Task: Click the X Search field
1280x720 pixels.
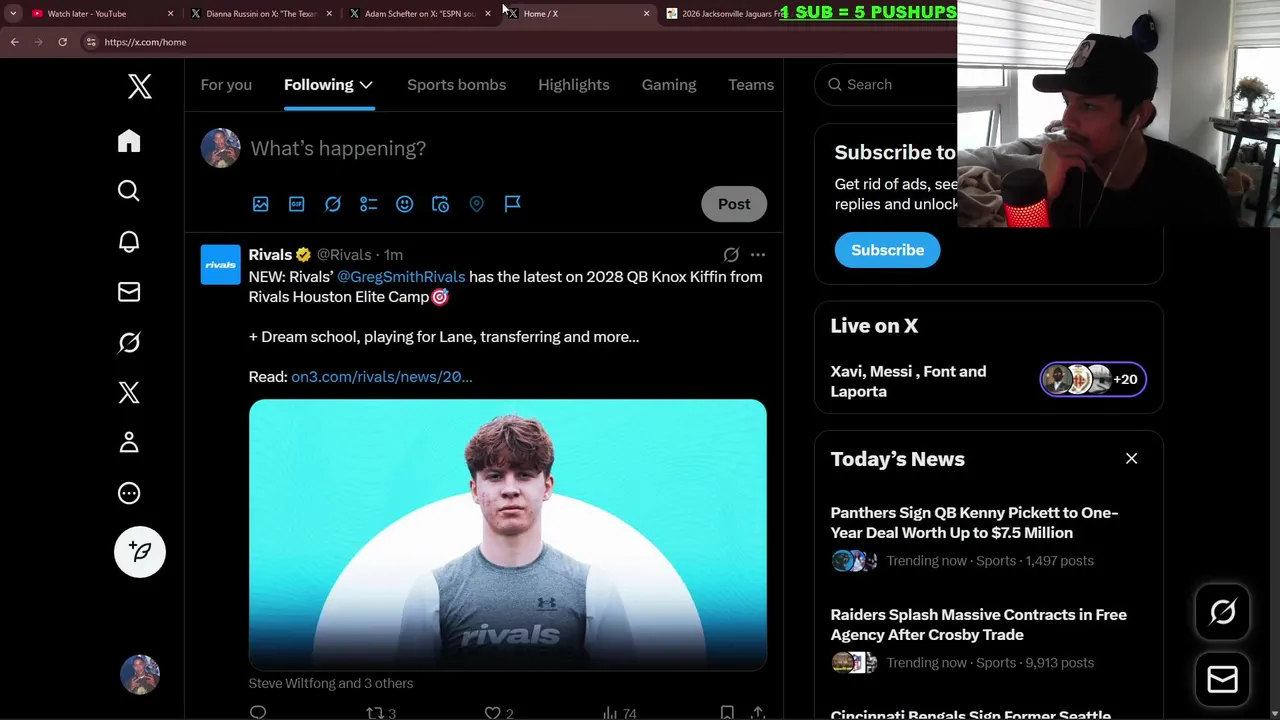Action: pyautogui.click(x=886, y=85)
